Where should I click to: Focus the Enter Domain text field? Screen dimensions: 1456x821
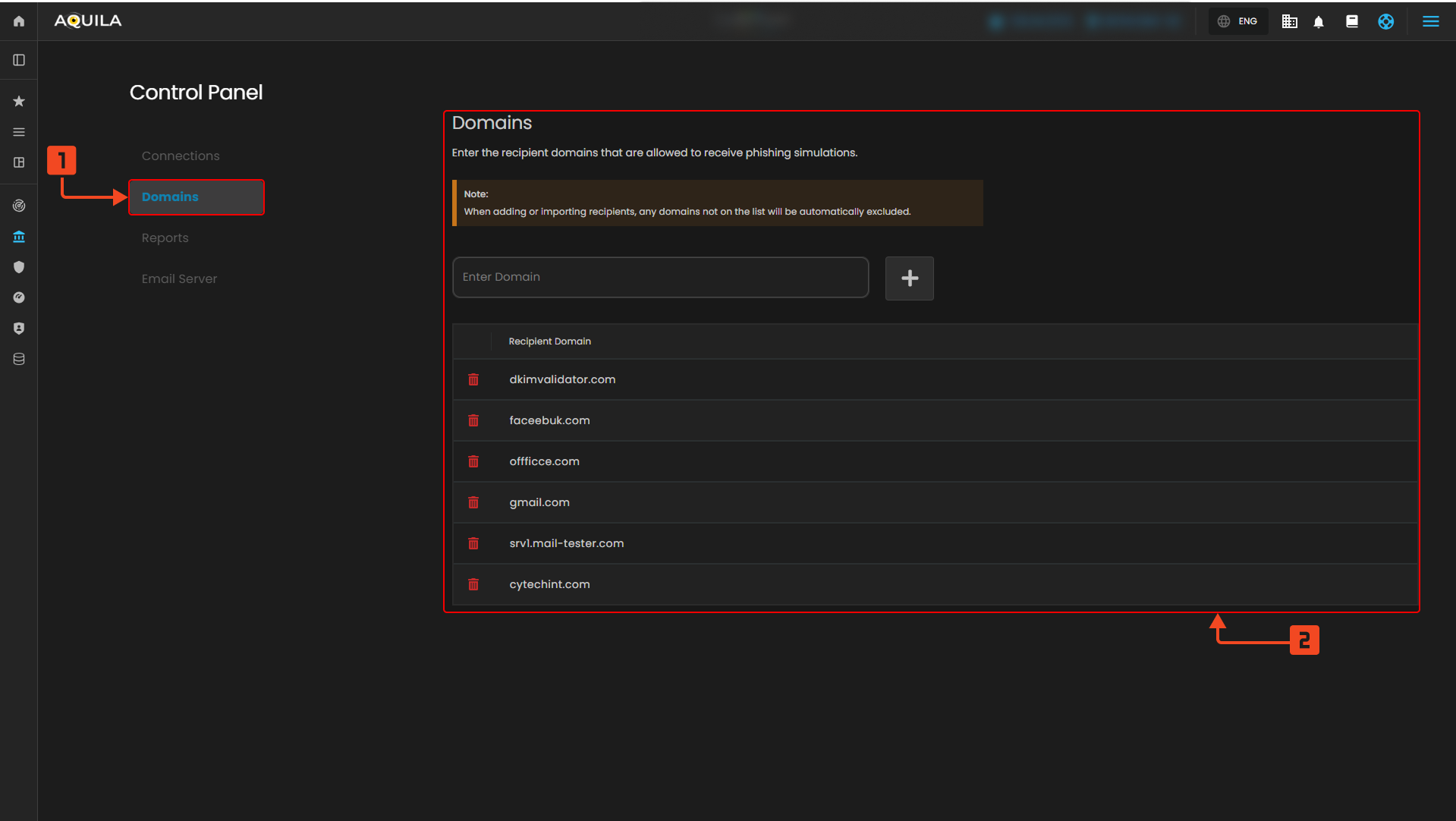[x=660, y=277]
